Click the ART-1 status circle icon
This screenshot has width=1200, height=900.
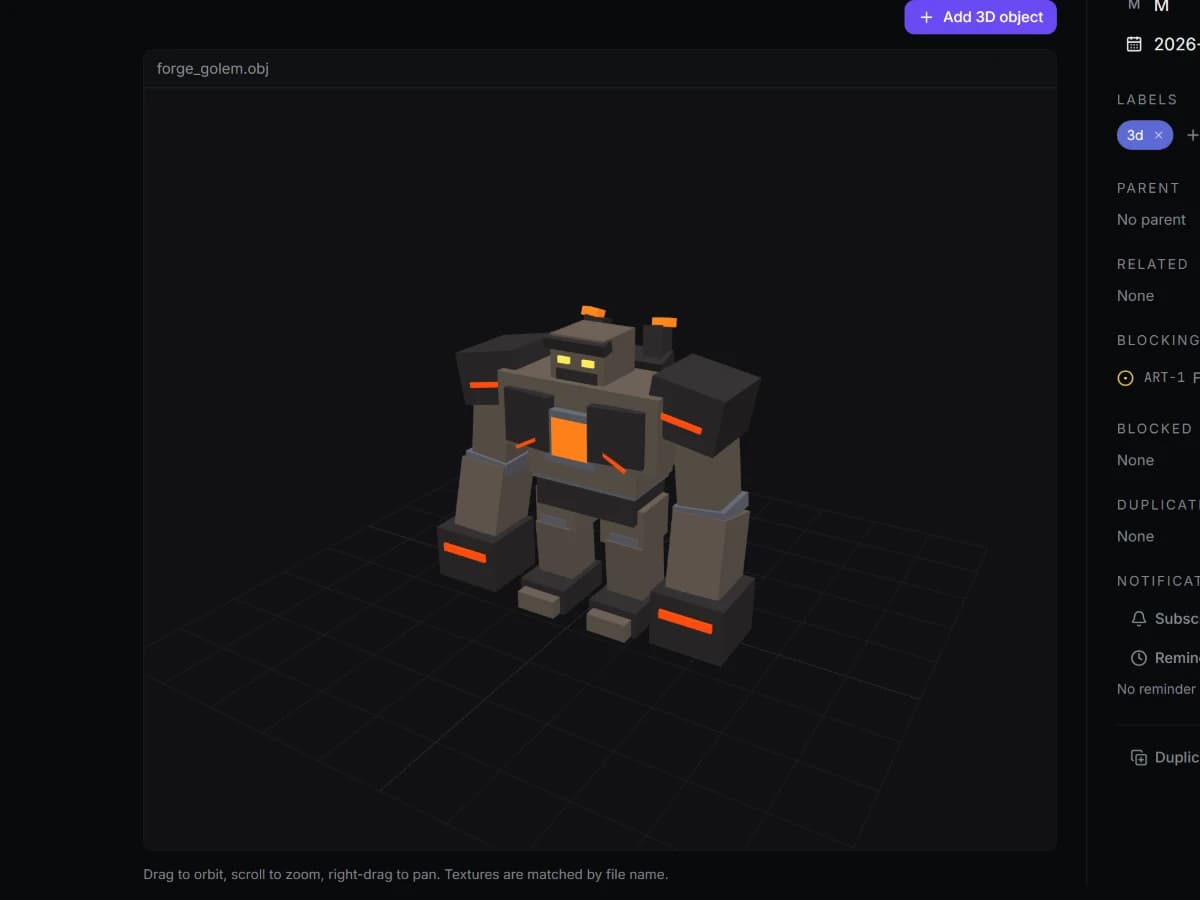tap(1125, 378)
